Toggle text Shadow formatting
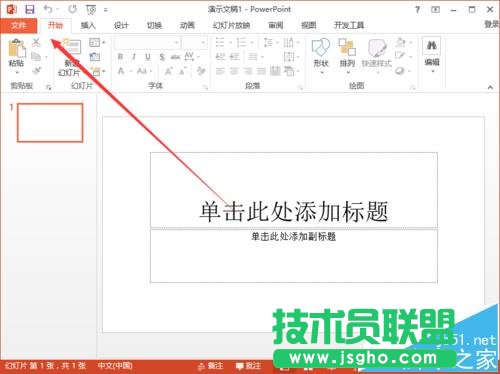500x374 pixels. click(162, 57)
